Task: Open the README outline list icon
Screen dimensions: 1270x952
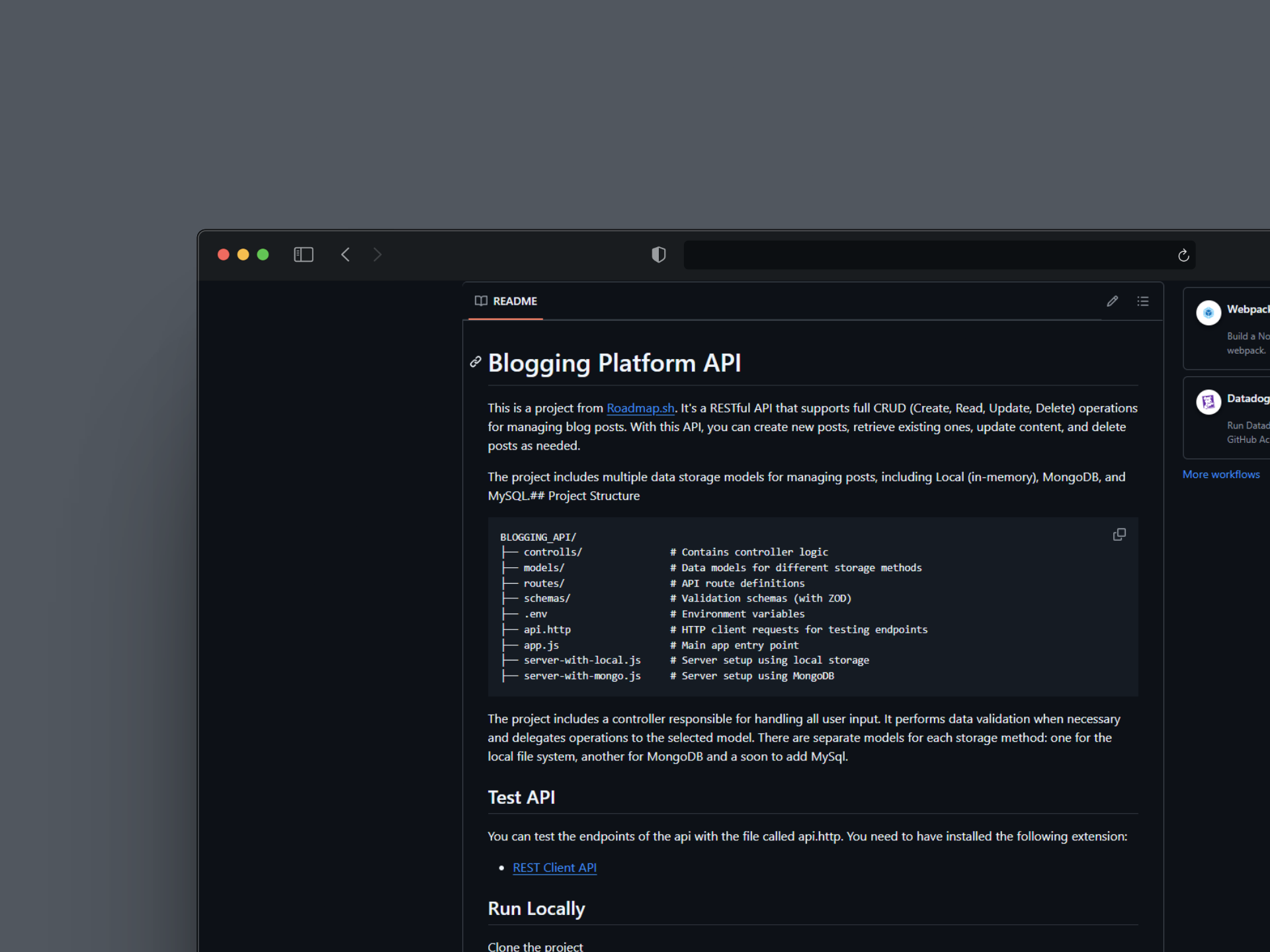Action: click(1143, 301)
